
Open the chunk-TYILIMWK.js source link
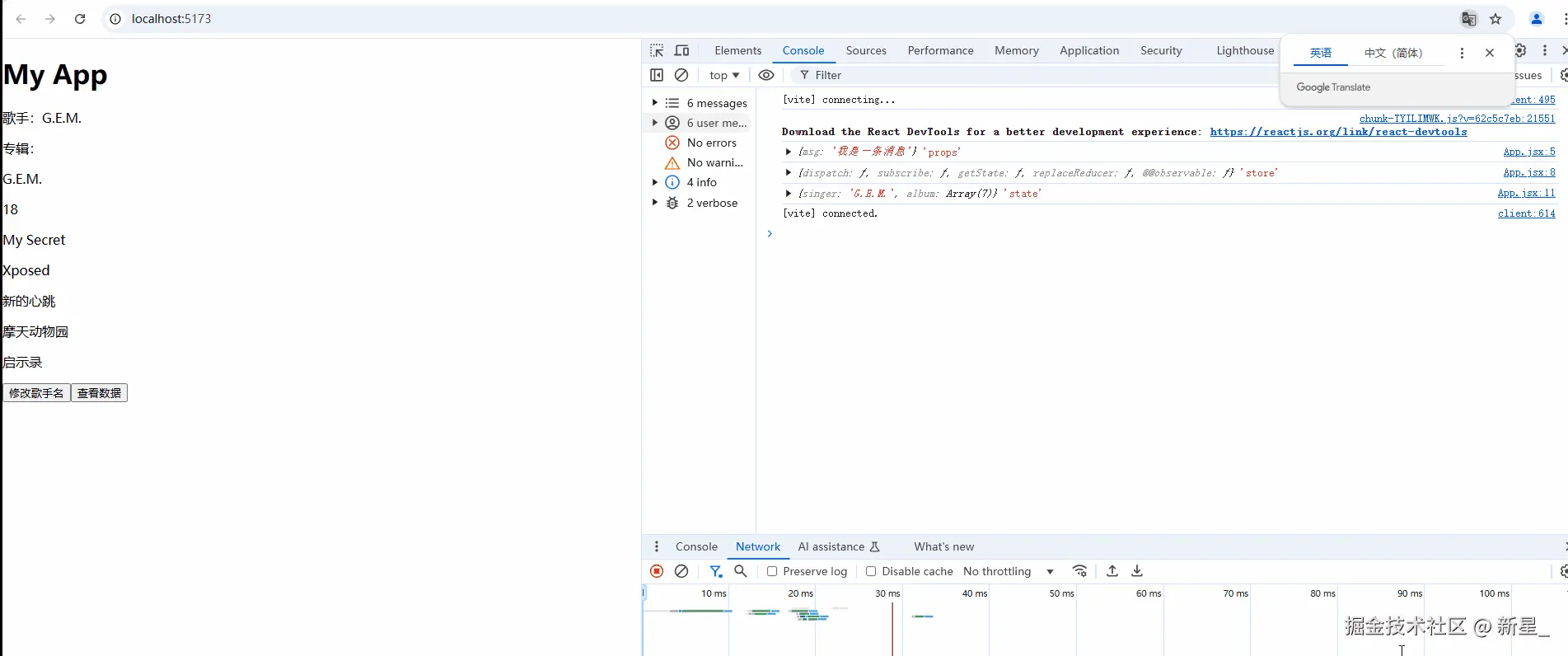[x=1457, y=119]
